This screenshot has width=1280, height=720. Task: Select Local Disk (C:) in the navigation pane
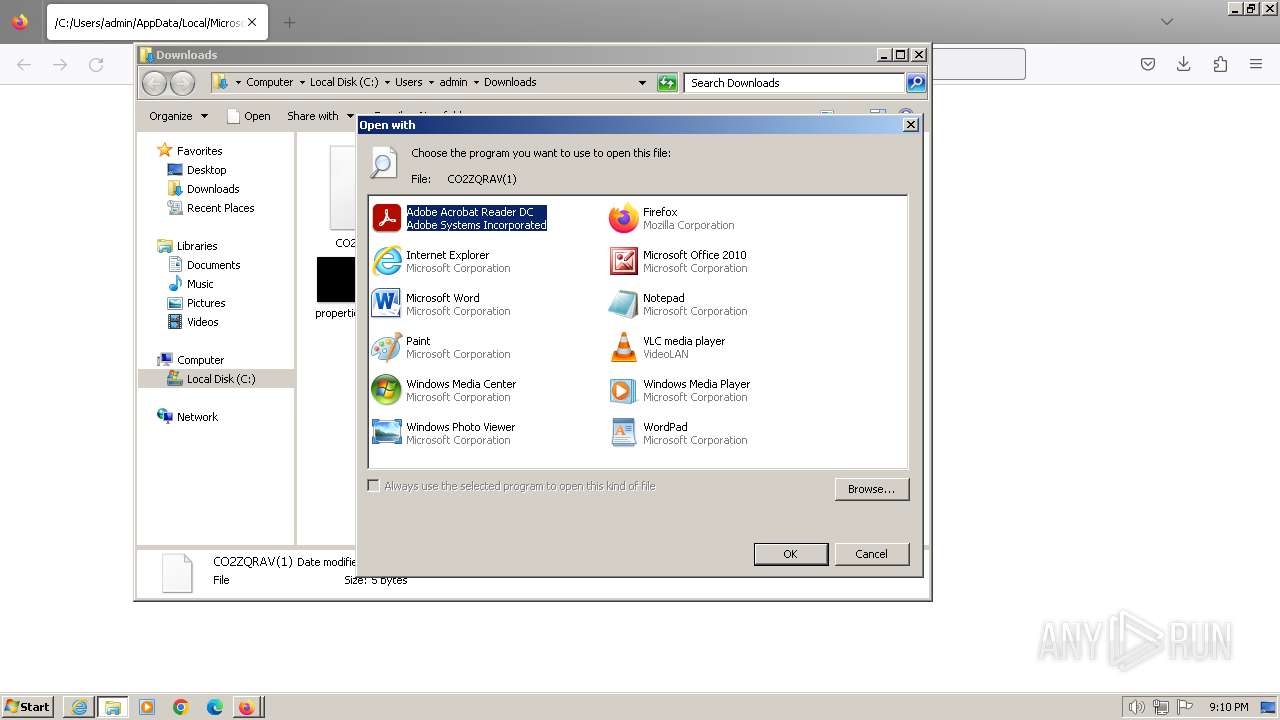220,379
